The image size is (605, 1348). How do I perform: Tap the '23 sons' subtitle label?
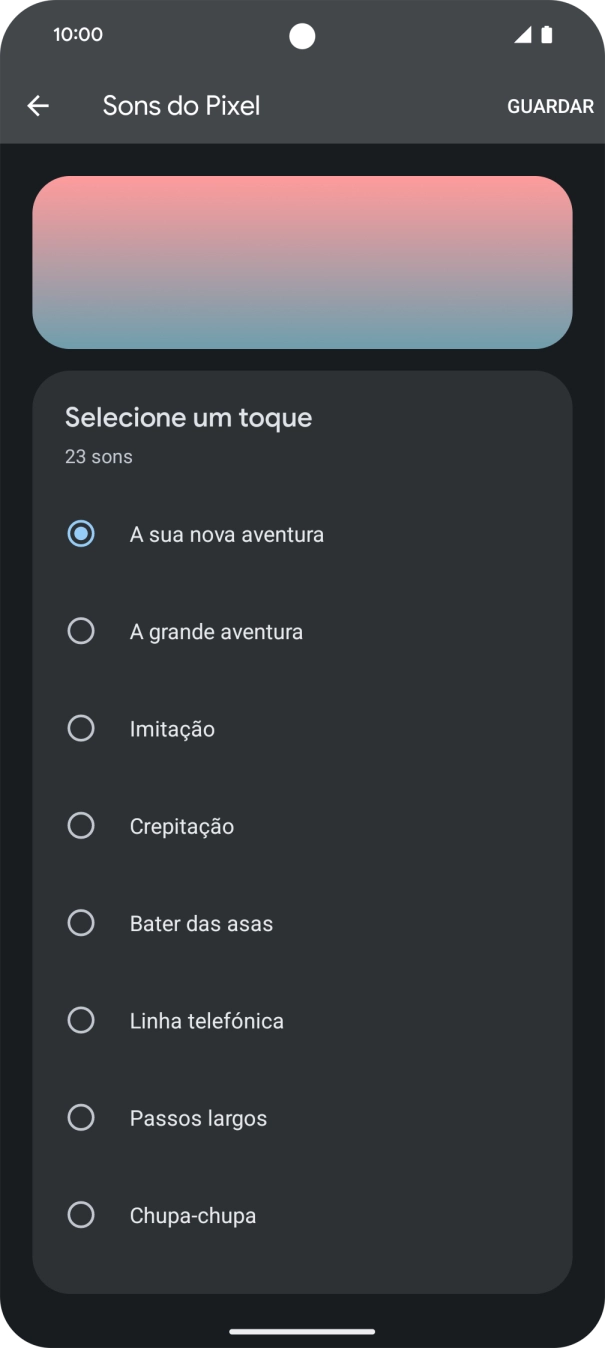[x=97, y=456]
